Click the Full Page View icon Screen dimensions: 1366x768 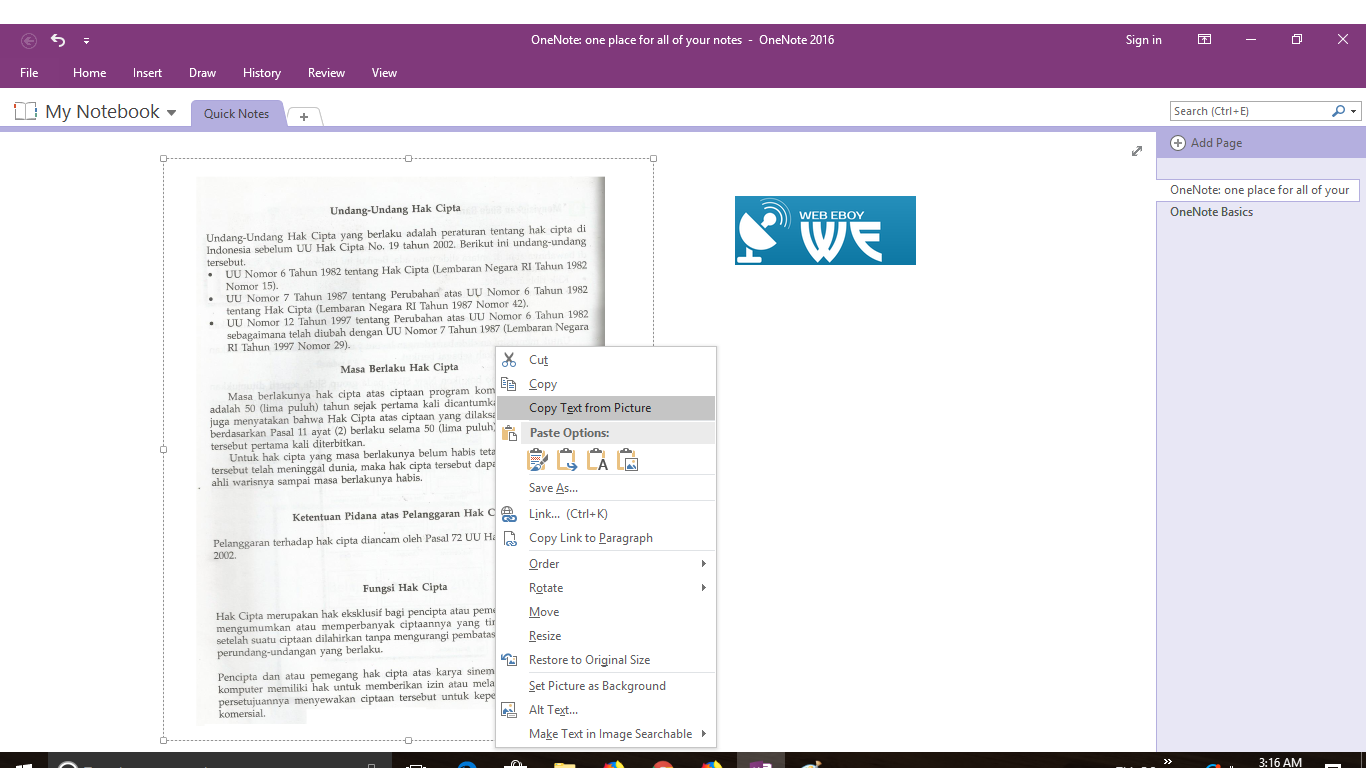tap(1137, 151)
